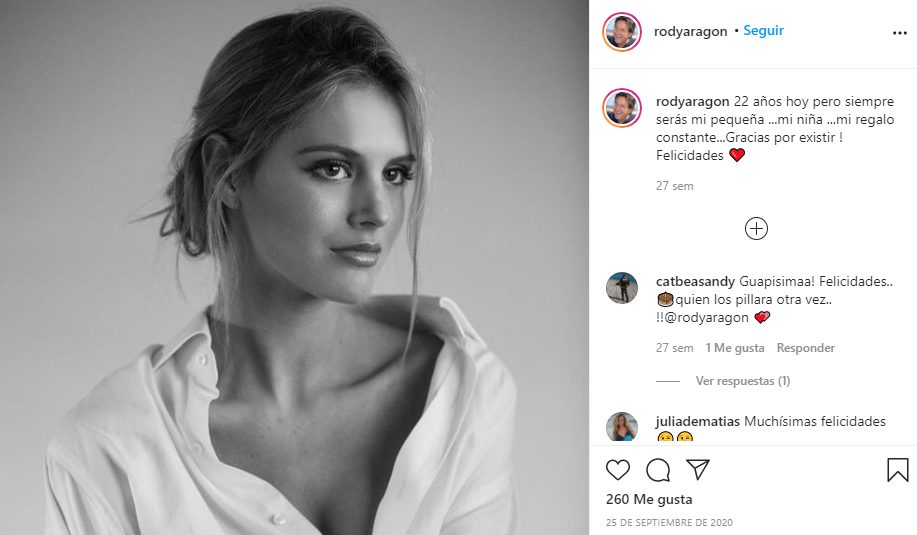Click 1 Me gusta on catbeasandy's comment

735,348
